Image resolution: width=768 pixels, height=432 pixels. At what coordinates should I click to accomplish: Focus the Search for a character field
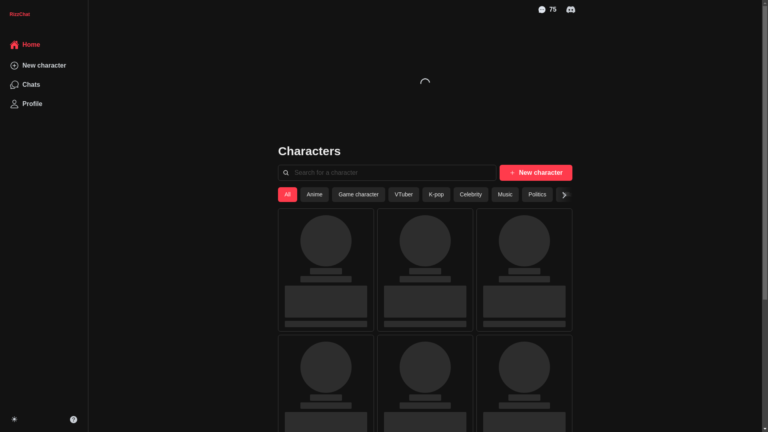[387, 173]
